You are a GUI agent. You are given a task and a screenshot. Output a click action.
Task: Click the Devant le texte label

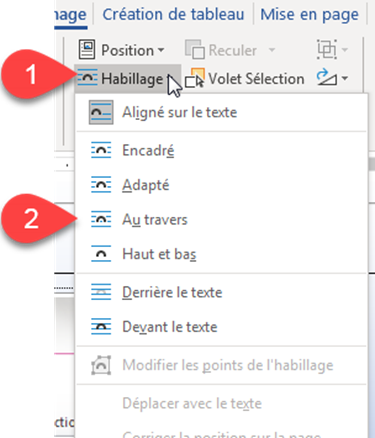[x=170, y=327]
